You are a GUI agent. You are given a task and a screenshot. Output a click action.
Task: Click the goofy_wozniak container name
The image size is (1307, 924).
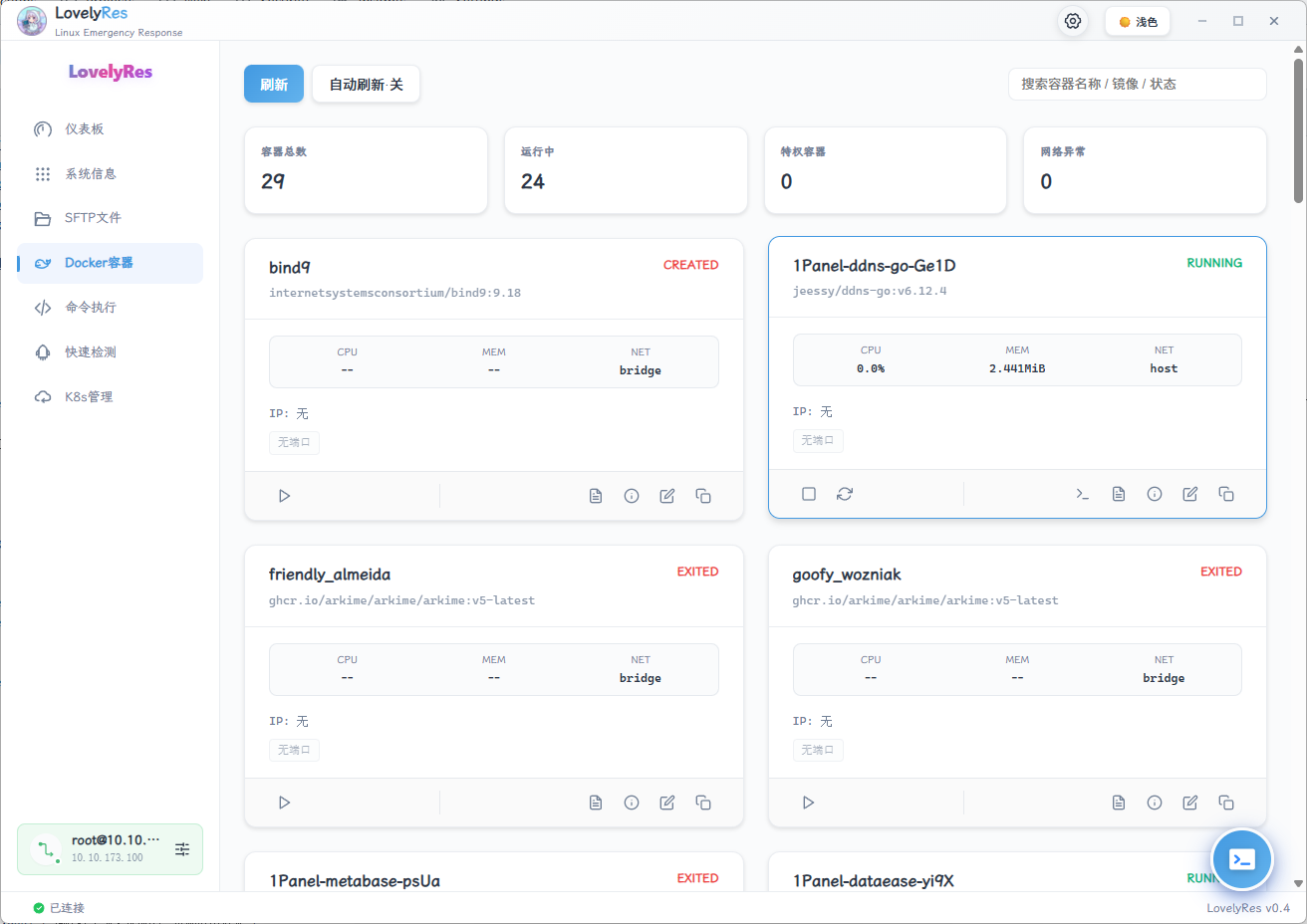pyautogui.click(x=847, y=575)
